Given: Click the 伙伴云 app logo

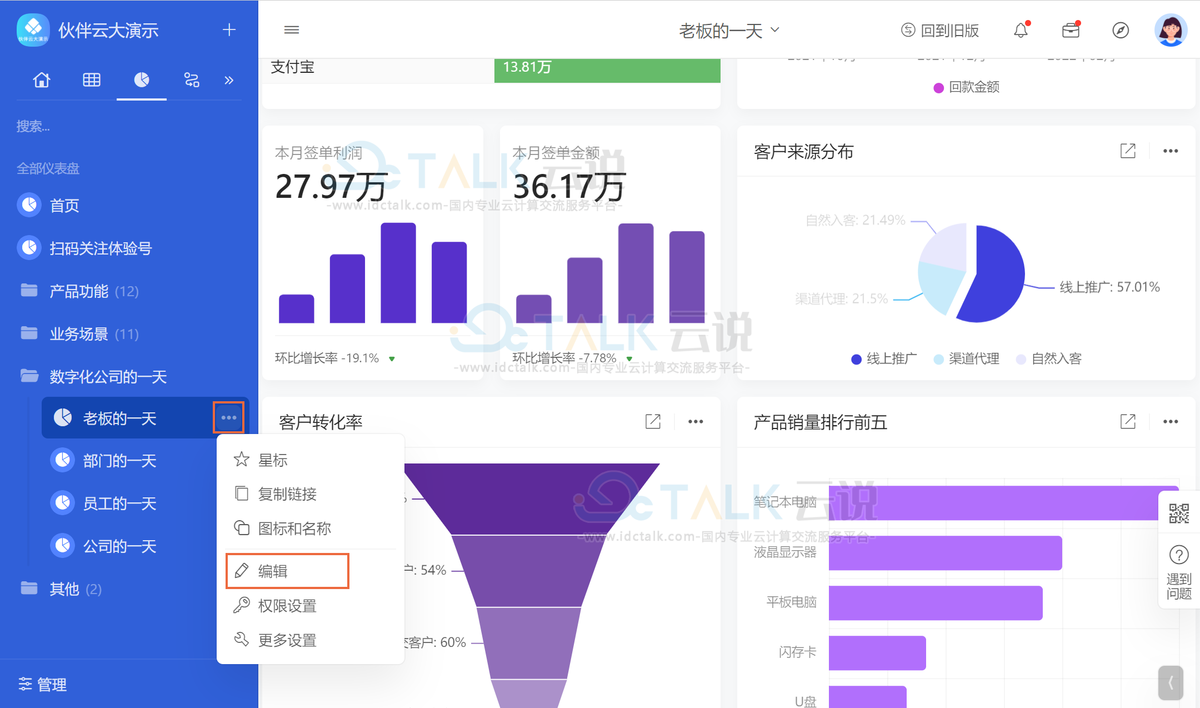Looking at the screenshot, I should point(33,30).
